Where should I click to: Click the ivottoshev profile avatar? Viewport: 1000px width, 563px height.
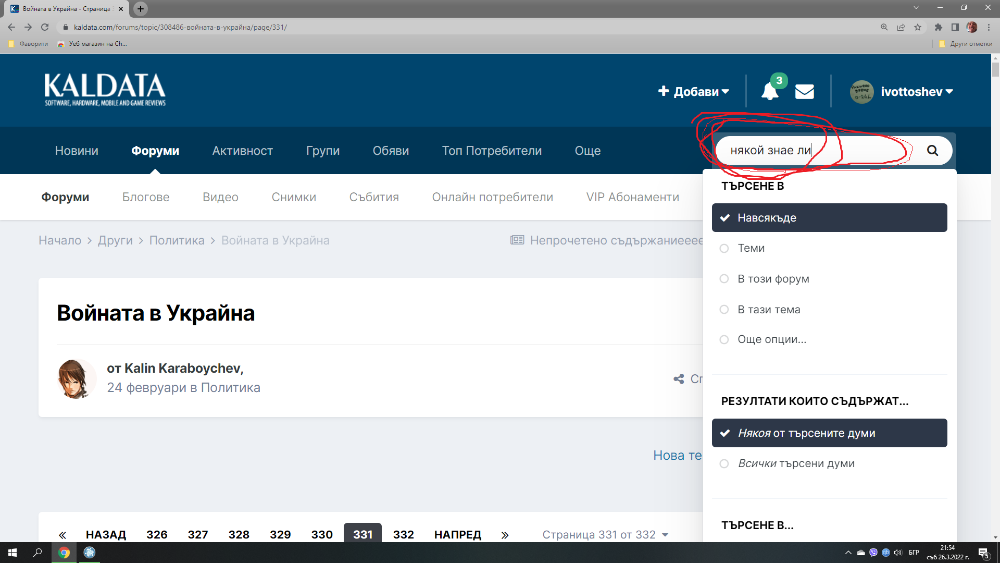coord(861,92)
